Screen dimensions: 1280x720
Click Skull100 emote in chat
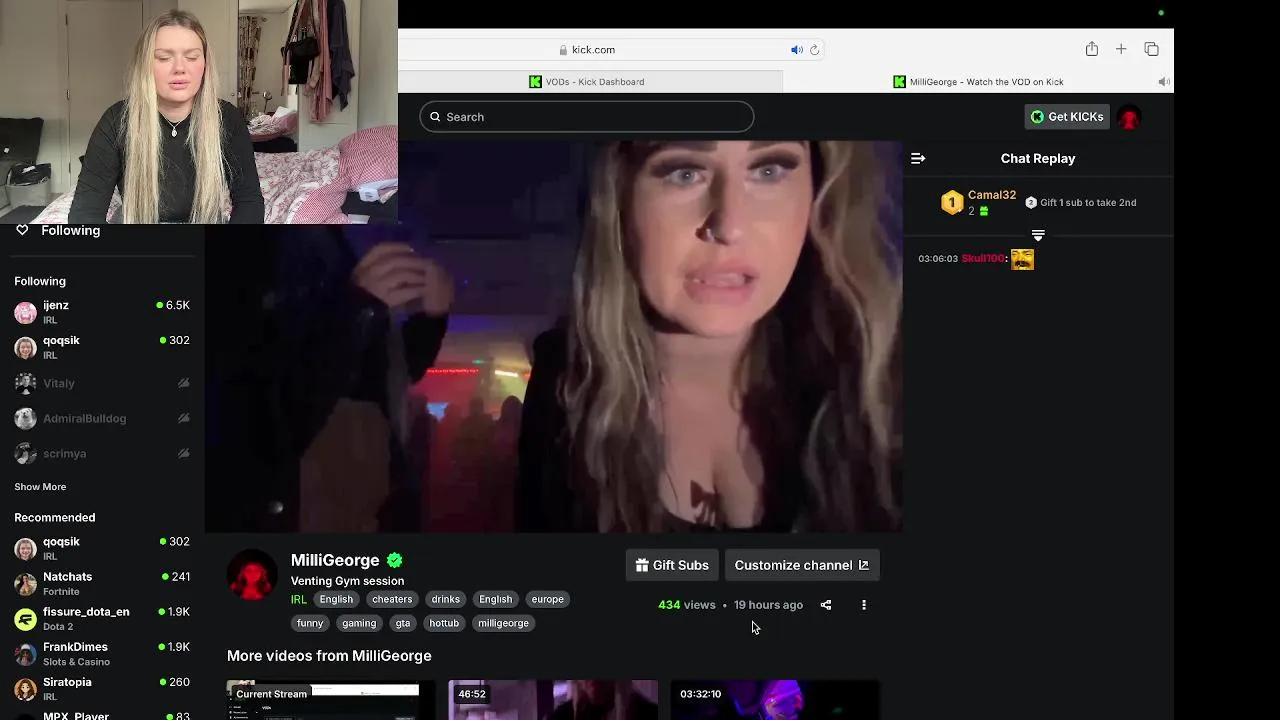(x=1022, y=259)
